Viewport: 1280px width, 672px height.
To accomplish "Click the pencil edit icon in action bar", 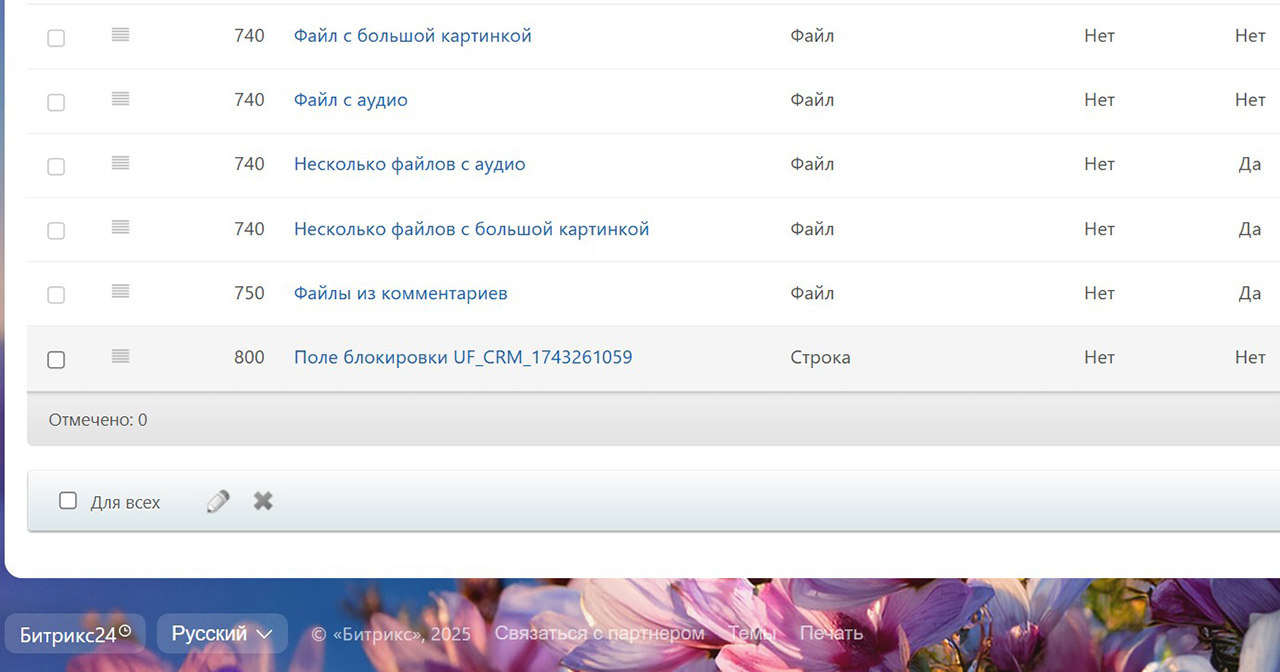I will pos(218,501).
